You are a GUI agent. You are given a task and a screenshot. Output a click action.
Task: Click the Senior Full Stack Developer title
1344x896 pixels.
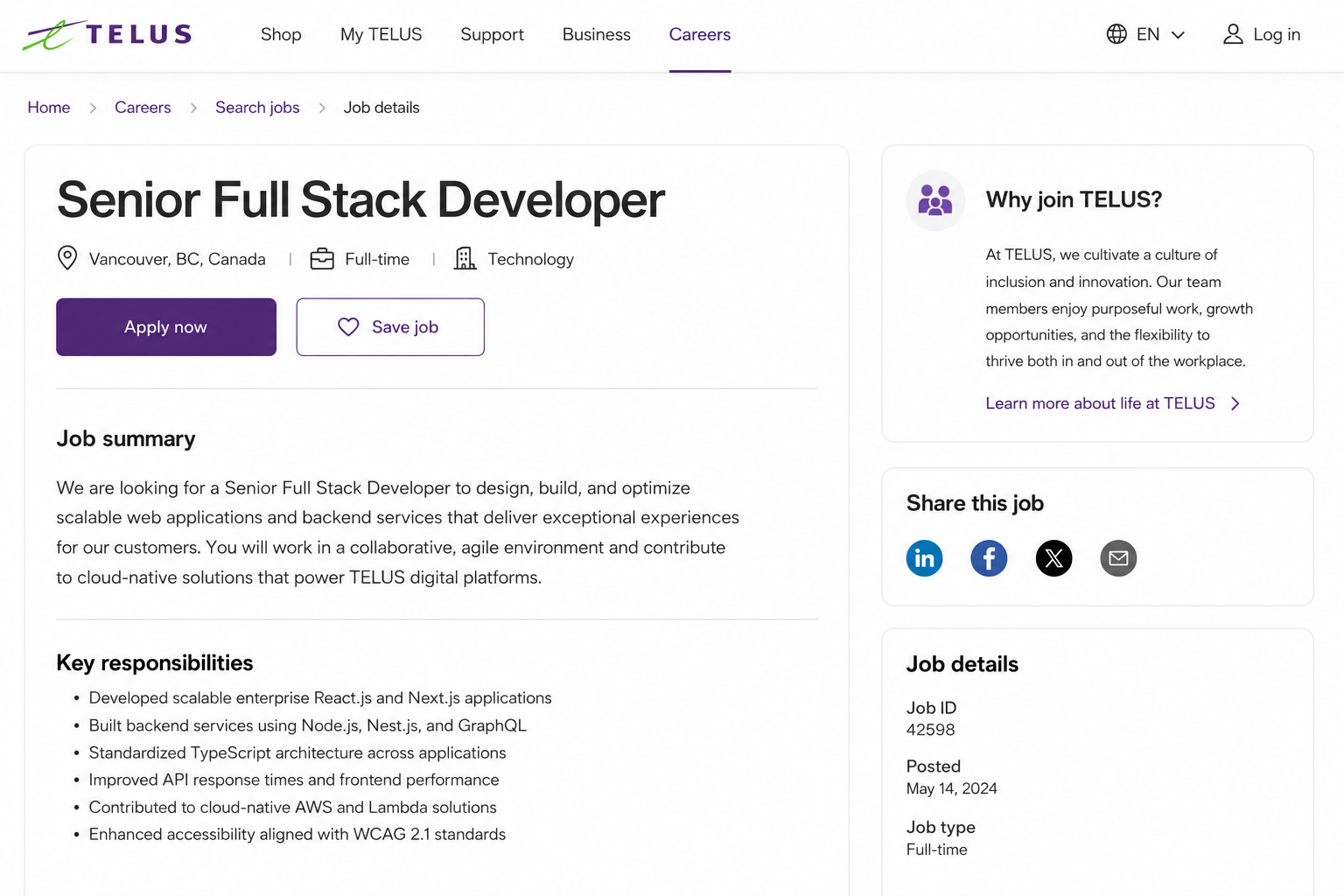(360, 200)
